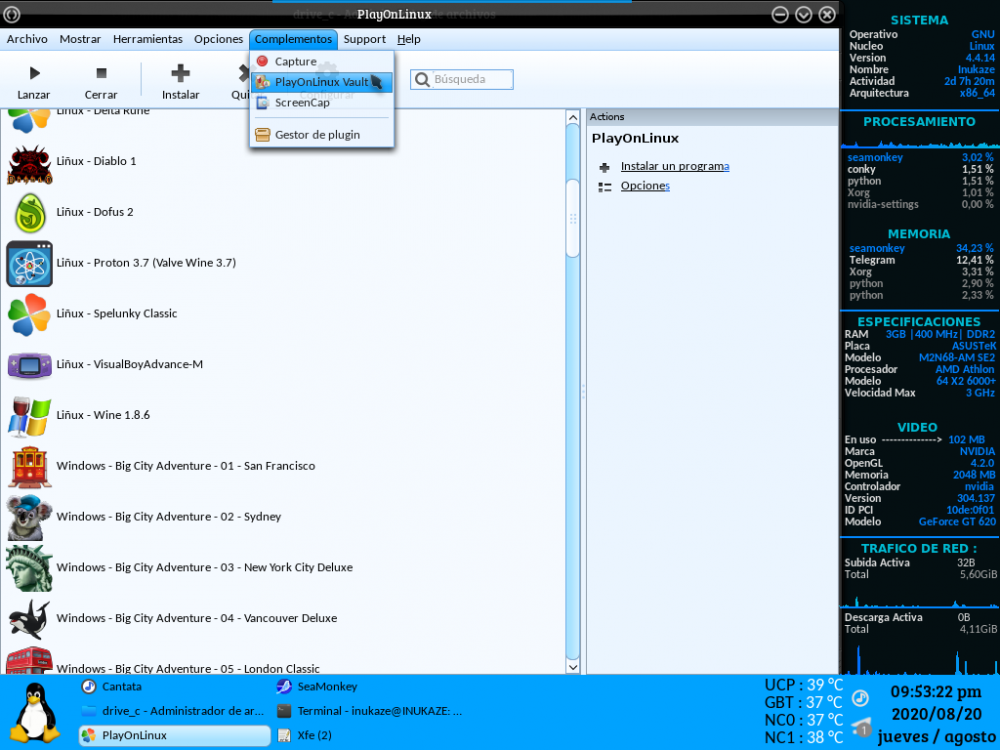Select Diablo 1 game icon
This screenshot has width=1000, height=750.
[28, 162]
